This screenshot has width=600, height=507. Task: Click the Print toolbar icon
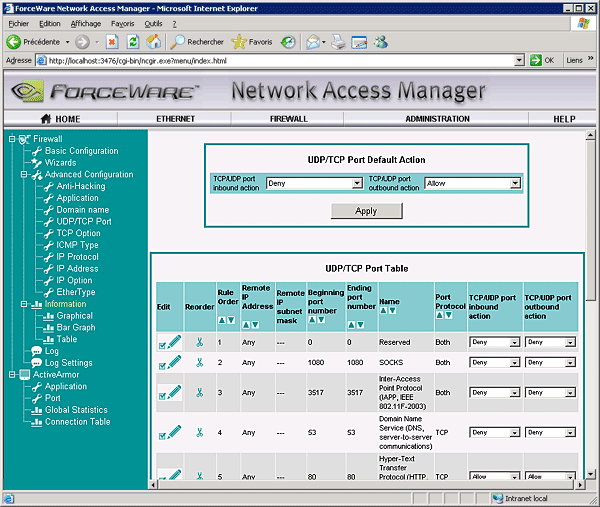pyautogui.click(x=338, y=42)
